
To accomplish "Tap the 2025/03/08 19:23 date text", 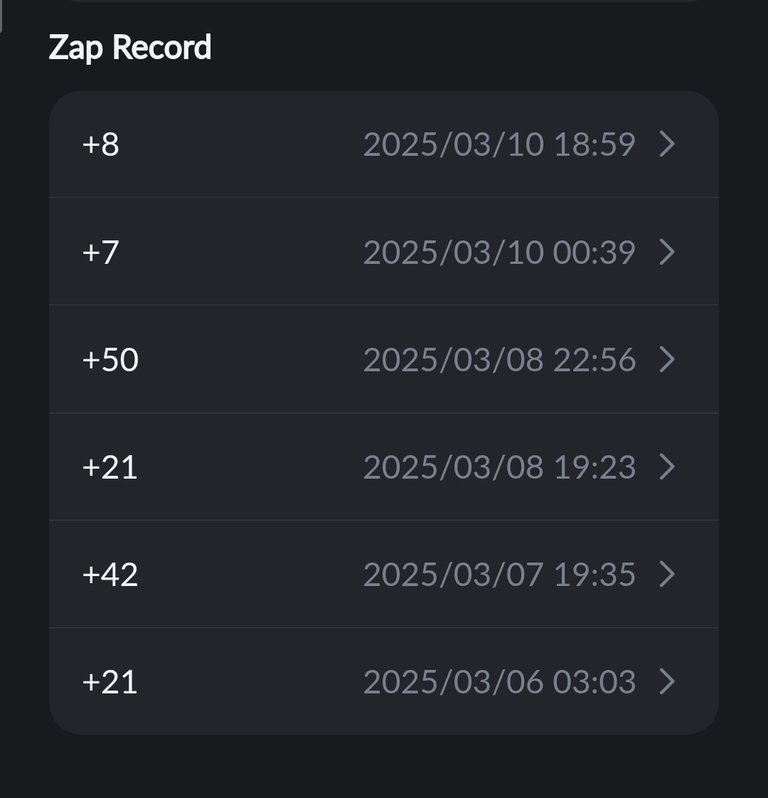I will [x=499, y=467].
